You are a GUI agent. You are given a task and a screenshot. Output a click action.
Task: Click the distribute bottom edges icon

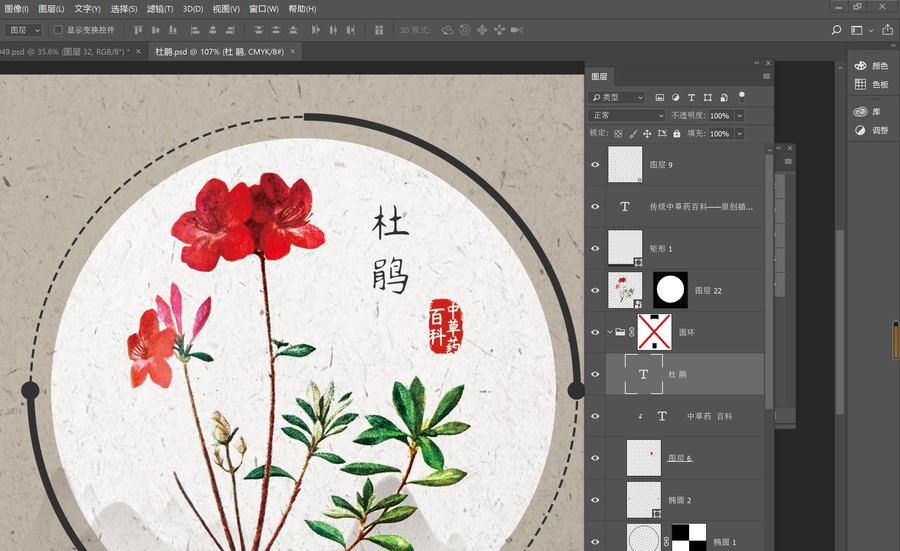(x=293, y=30)
